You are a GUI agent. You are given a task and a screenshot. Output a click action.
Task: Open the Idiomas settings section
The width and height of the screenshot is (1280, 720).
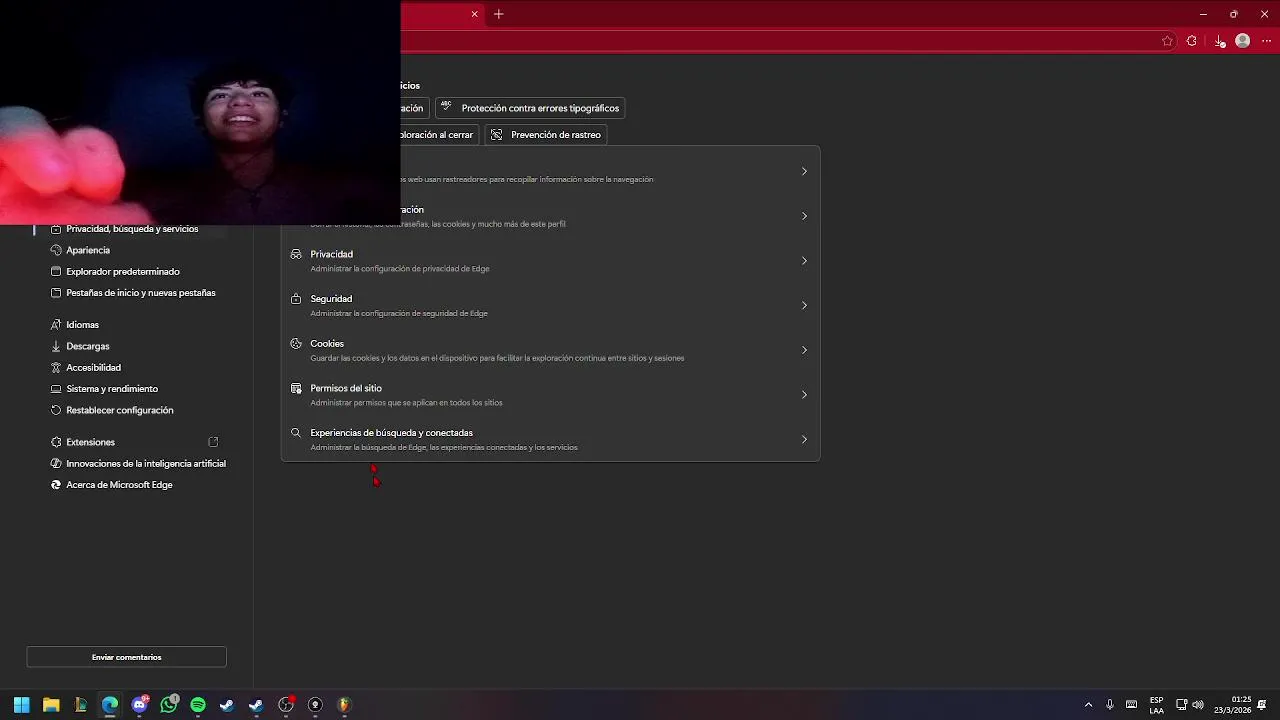pos(82,325)
